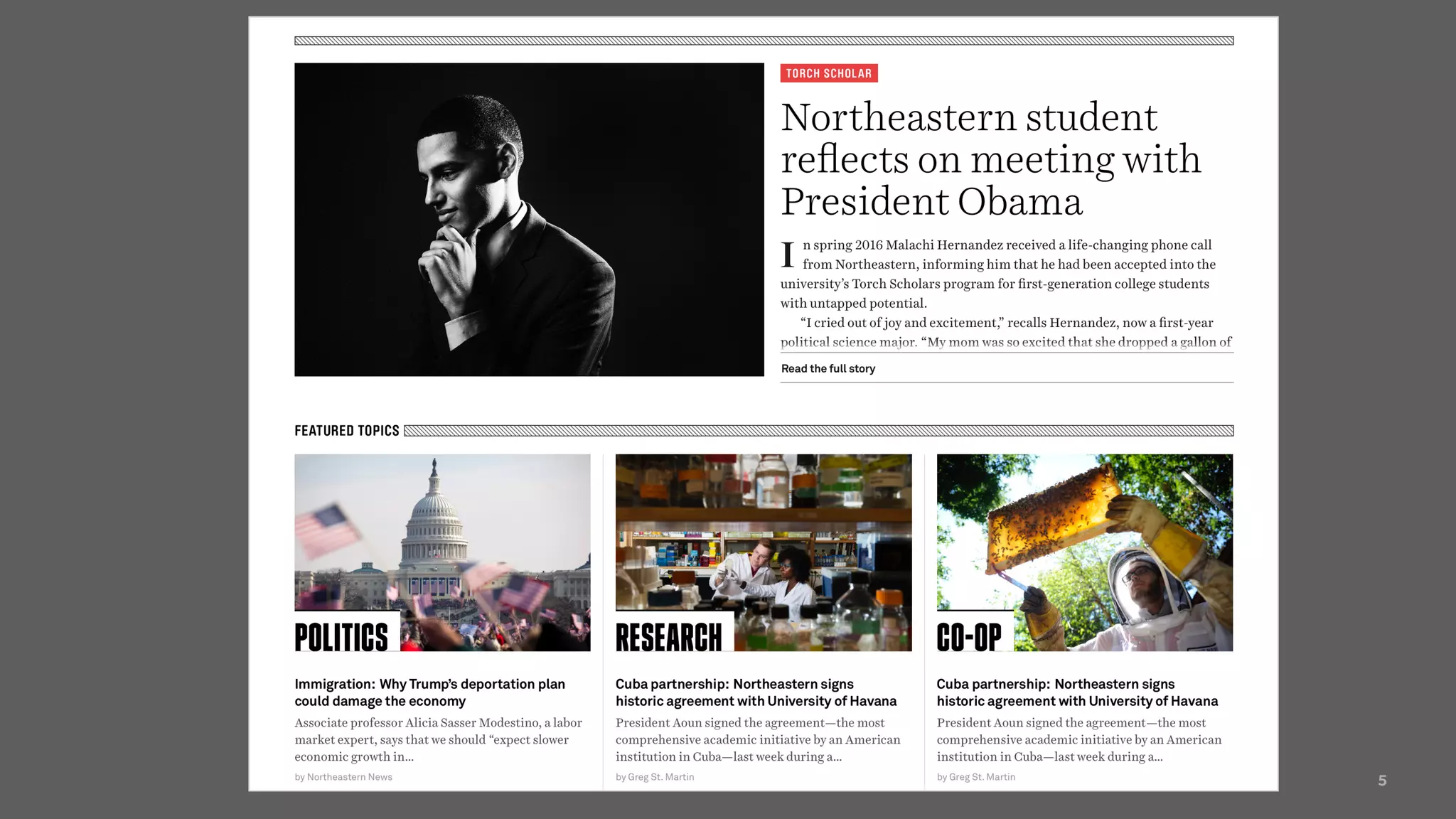Viewport: 1456px width, 819px height.
Task: Click the Read the full story link
Action: 828,368
